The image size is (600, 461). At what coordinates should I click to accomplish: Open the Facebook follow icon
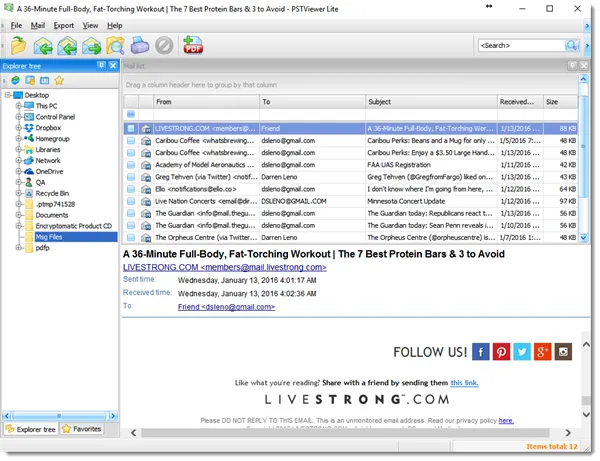481,352
